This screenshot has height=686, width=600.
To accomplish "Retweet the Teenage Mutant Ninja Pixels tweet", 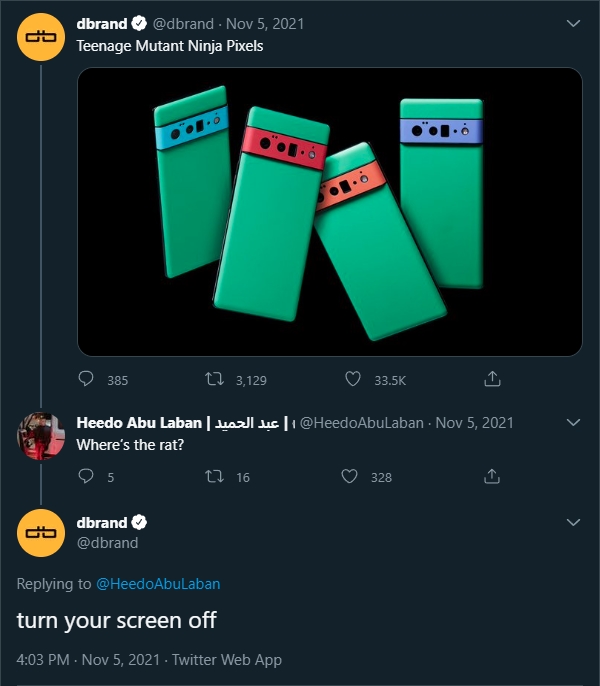I will click(213, 379).
